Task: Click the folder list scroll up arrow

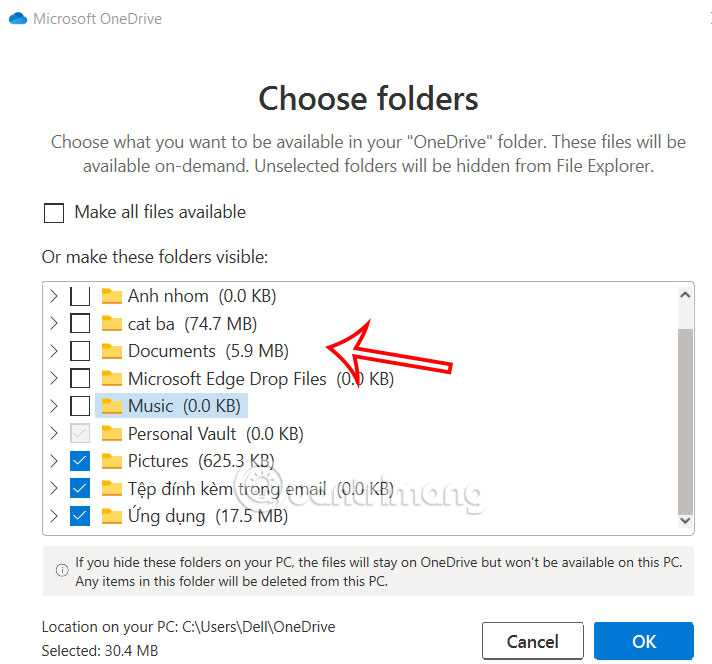Action: (685, 295)
